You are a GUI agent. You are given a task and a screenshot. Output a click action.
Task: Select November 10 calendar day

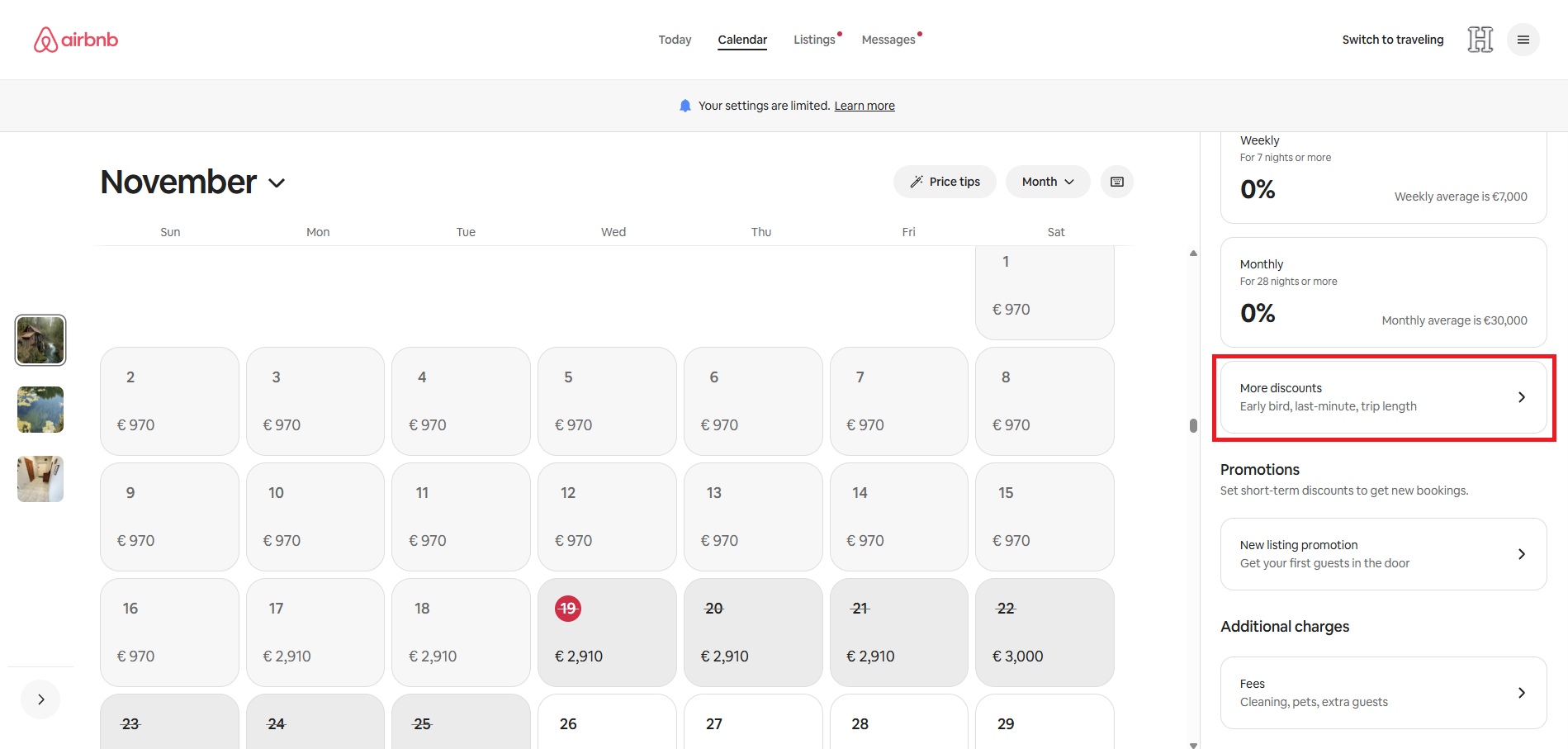pos(315,517)
